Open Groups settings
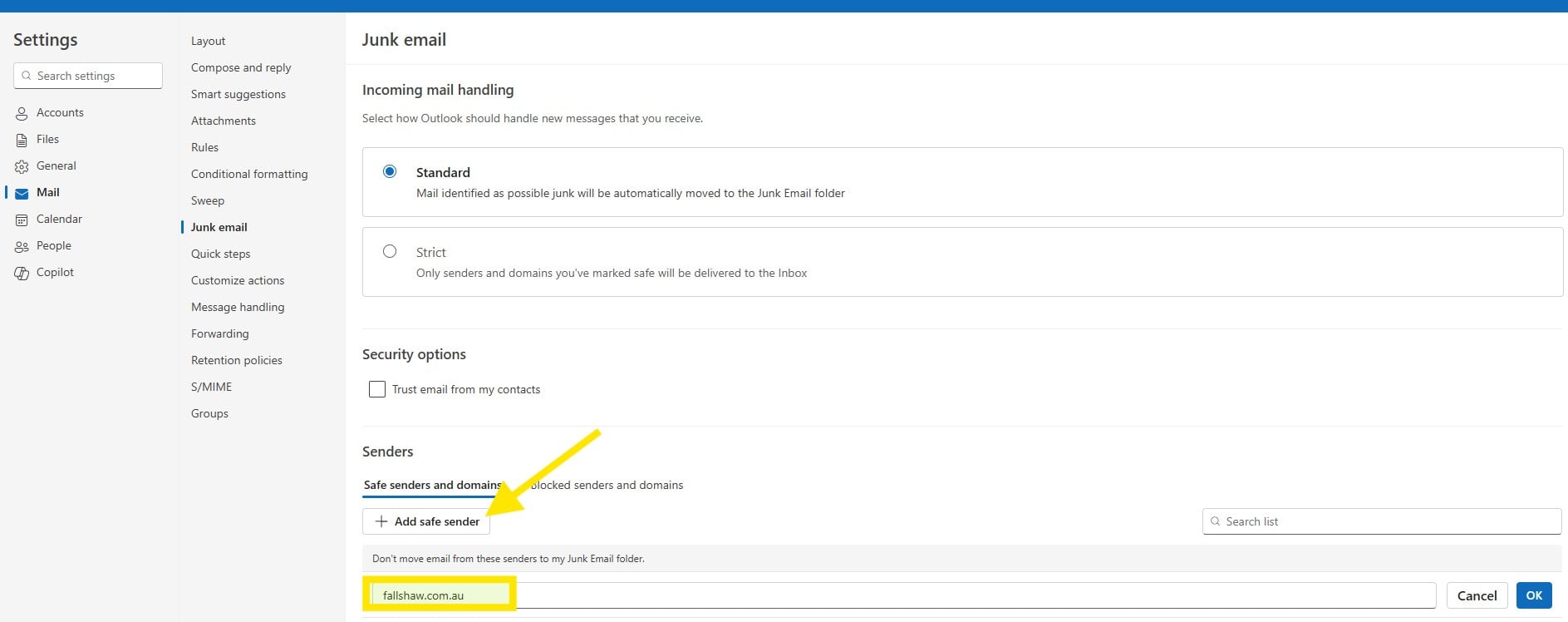Viewport: 1568px width, 622px height. [209, 413]
